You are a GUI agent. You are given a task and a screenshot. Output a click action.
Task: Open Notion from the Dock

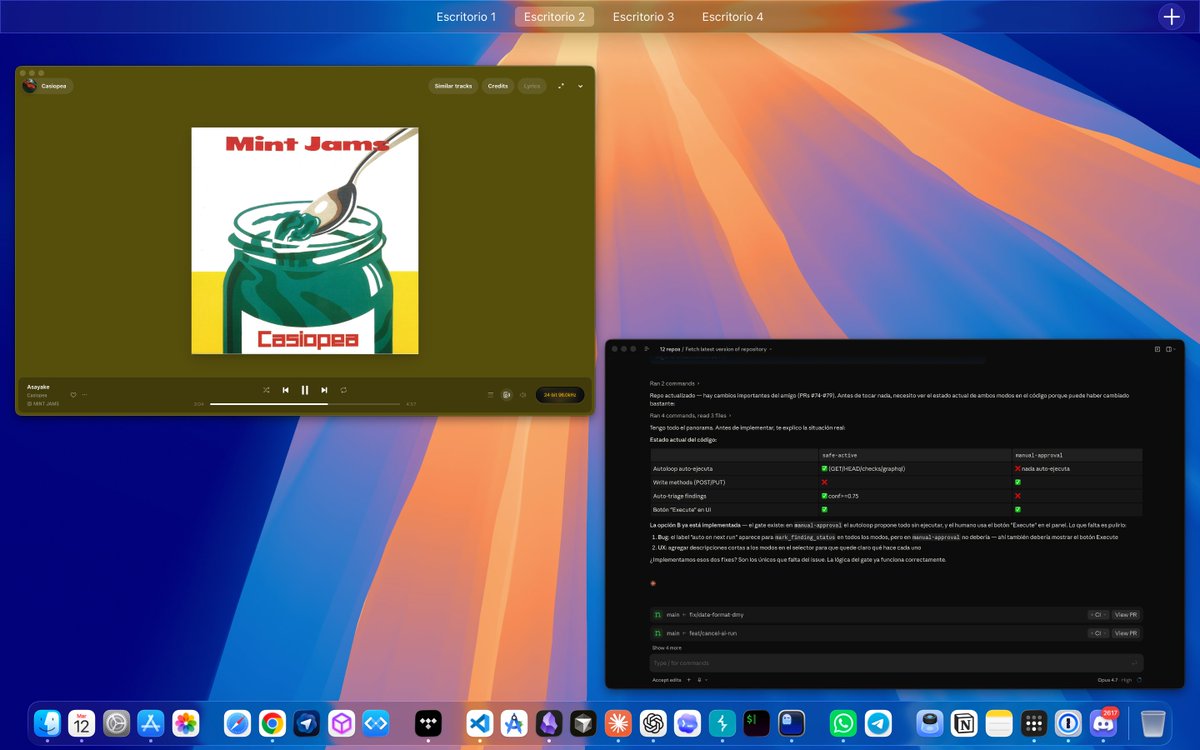pyautogui.click(x=965, y=723)
